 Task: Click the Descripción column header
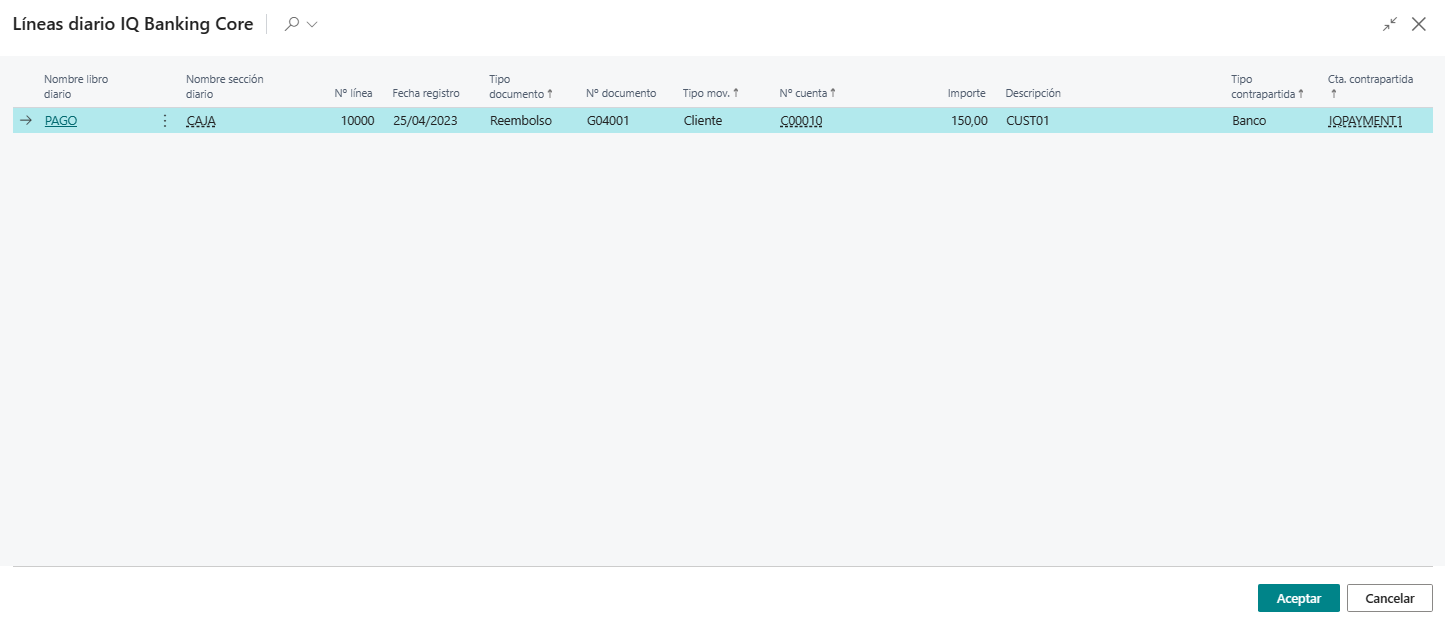[1033, 92]
